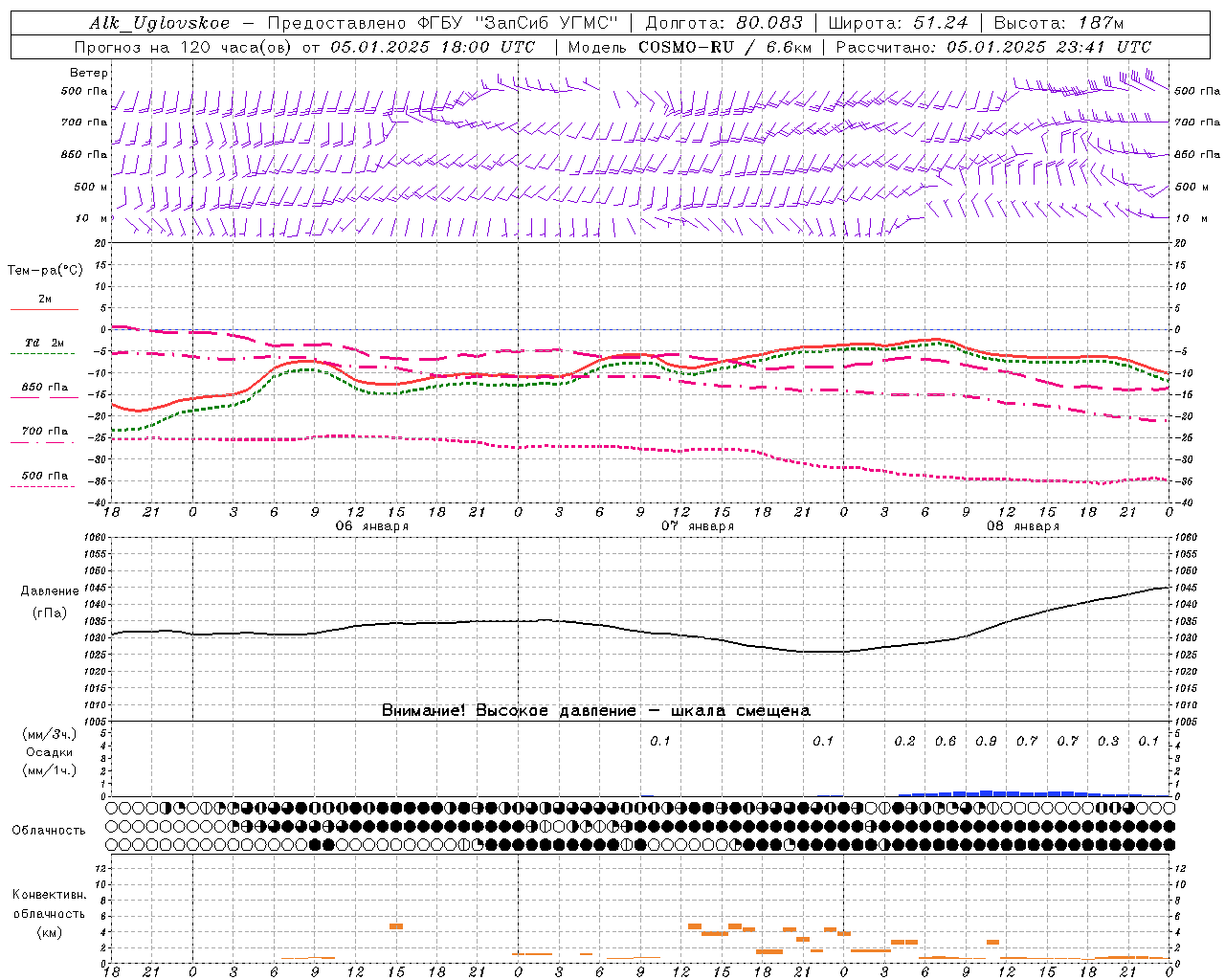This screenshot has height=980, width=1225.
Task: Click the Давление pressure panel label
Action: [50, 591]
